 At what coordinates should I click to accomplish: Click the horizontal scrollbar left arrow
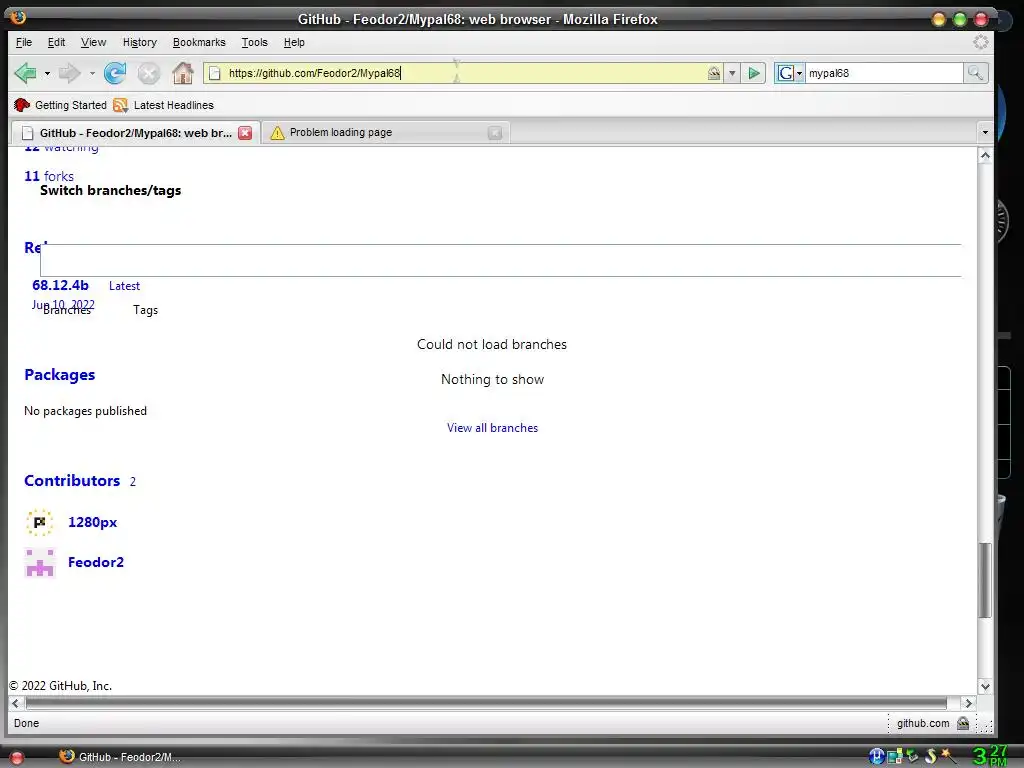[16, 703]
